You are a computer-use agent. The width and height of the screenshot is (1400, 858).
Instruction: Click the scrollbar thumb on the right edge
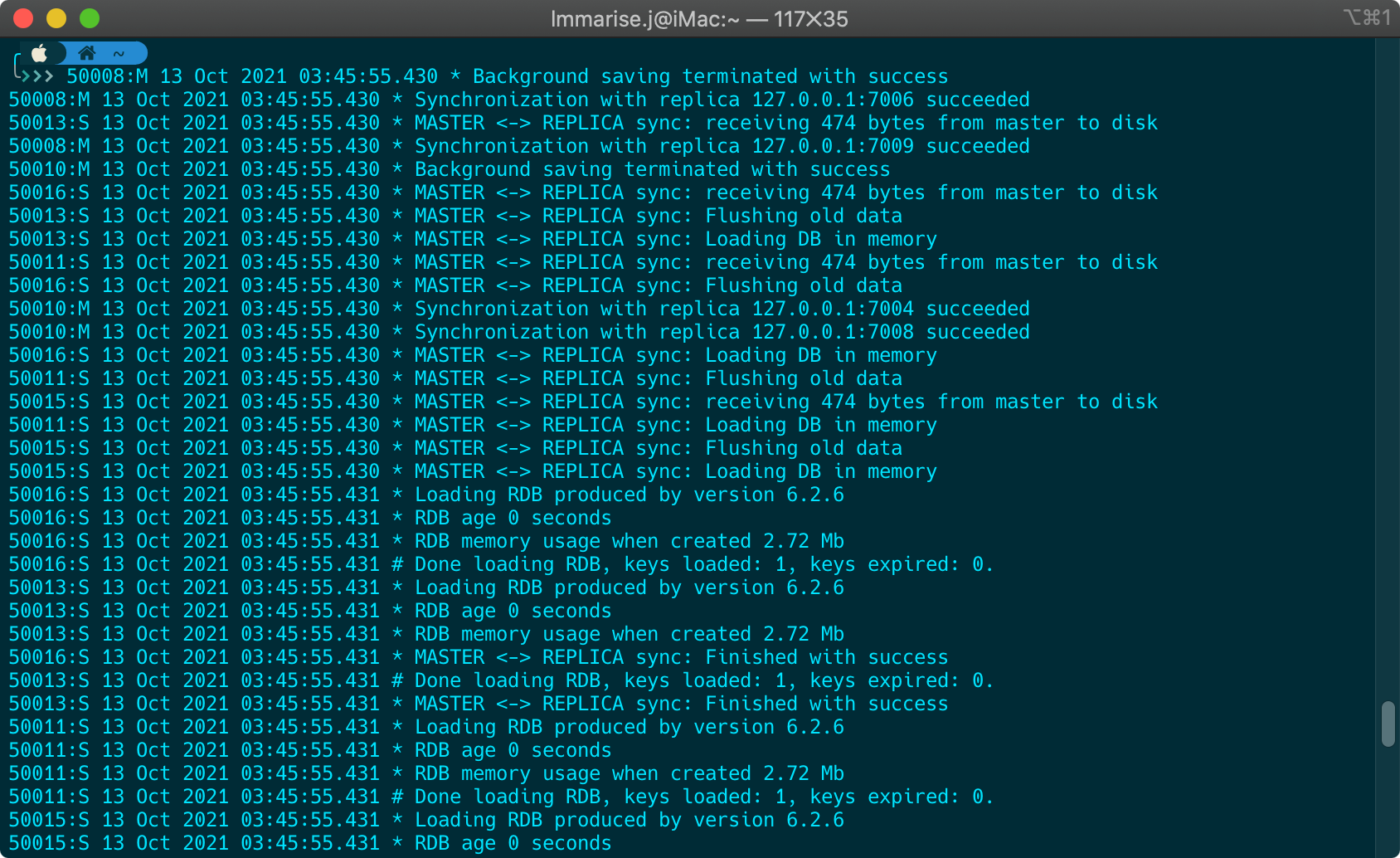click(1388, 724)
